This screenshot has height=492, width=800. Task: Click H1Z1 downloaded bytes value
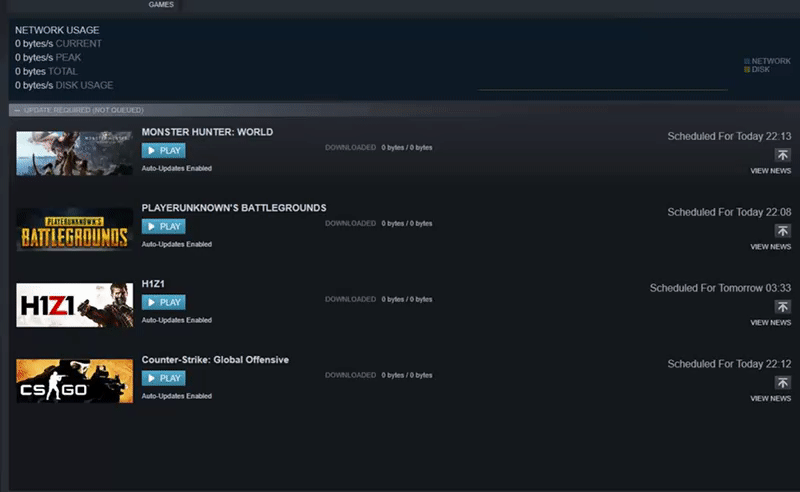click(407, 300)
